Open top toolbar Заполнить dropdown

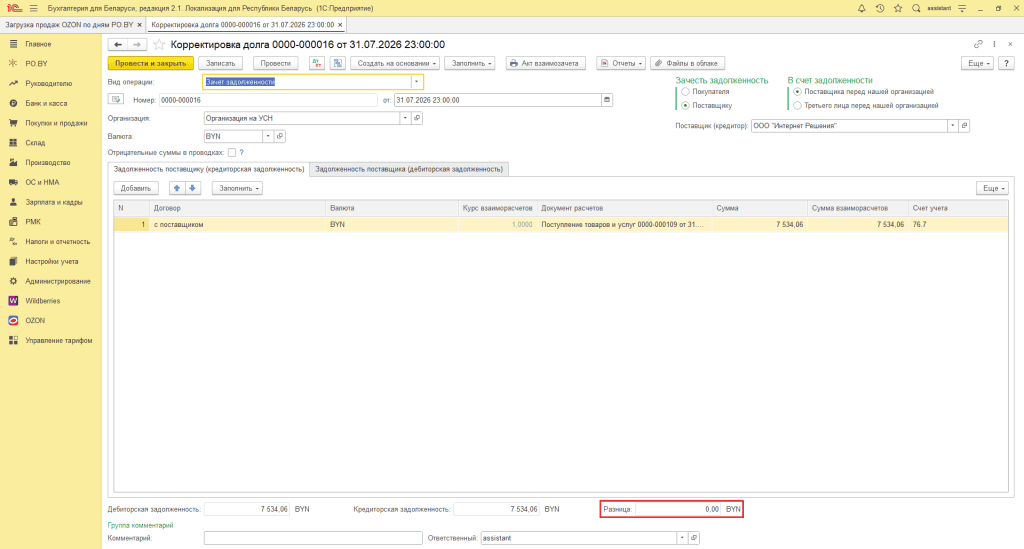470,63
